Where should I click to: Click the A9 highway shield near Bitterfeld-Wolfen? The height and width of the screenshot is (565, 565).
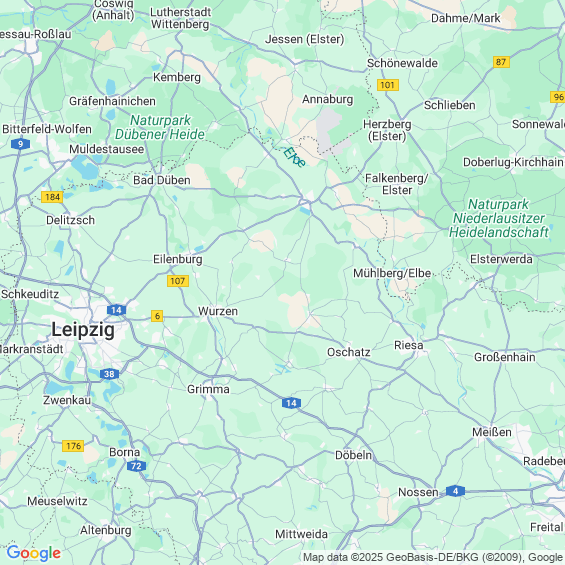pos(20,144)
